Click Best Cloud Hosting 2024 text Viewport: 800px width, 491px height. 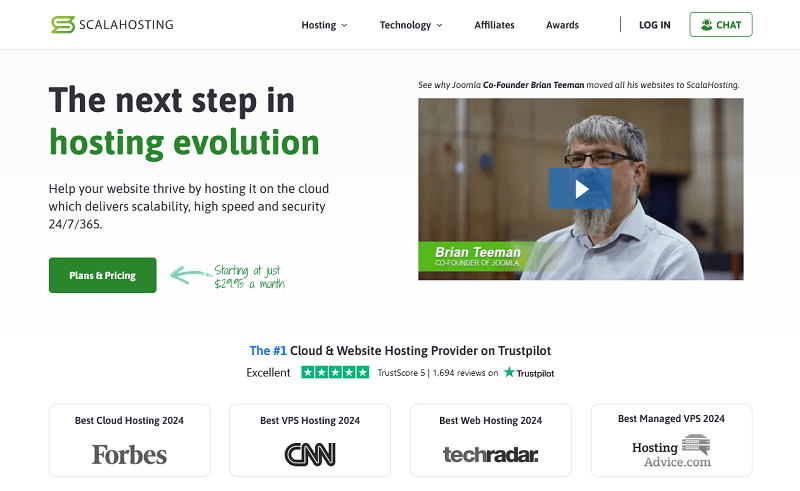coord(129,421)
